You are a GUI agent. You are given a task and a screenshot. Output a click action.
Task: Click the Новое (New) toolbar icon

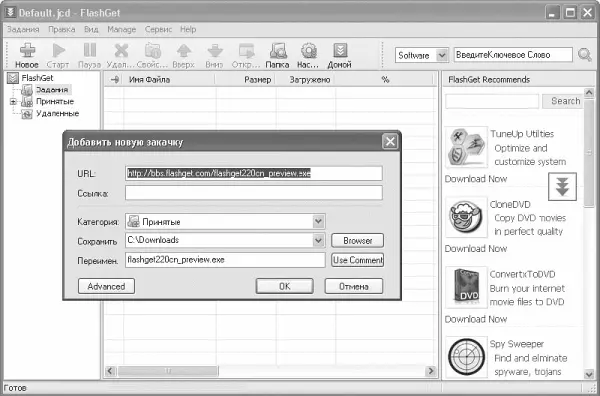(28, 51)
